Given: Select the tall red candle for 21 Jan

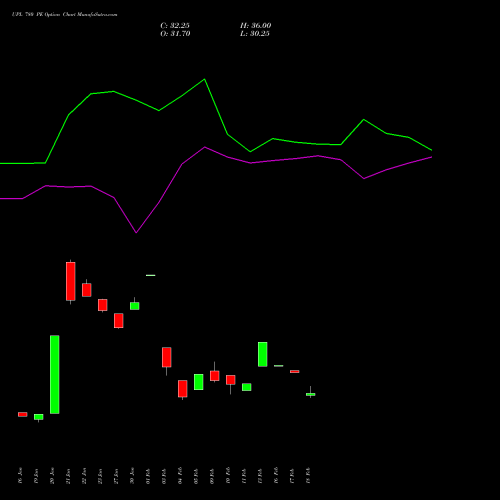Looking at the screenshot, I should tap(71, 282).
